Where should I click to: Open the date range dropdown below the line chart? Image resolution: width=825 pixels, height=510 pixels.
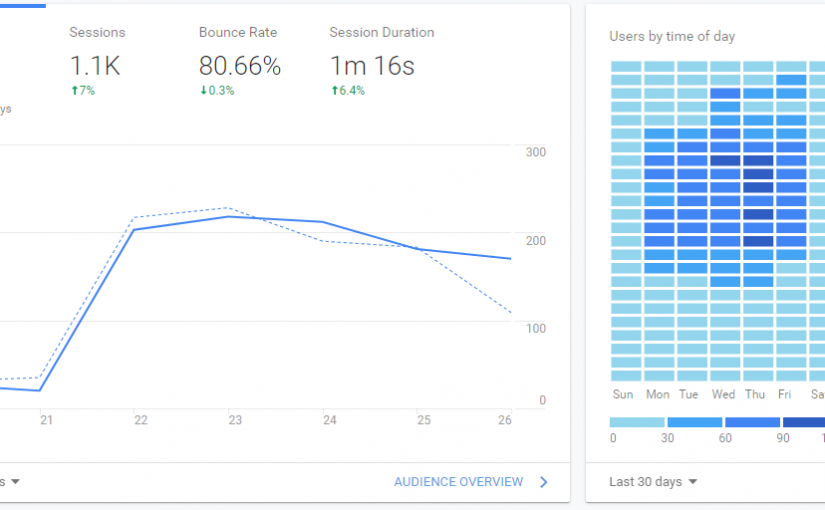(x=14, y=482)
